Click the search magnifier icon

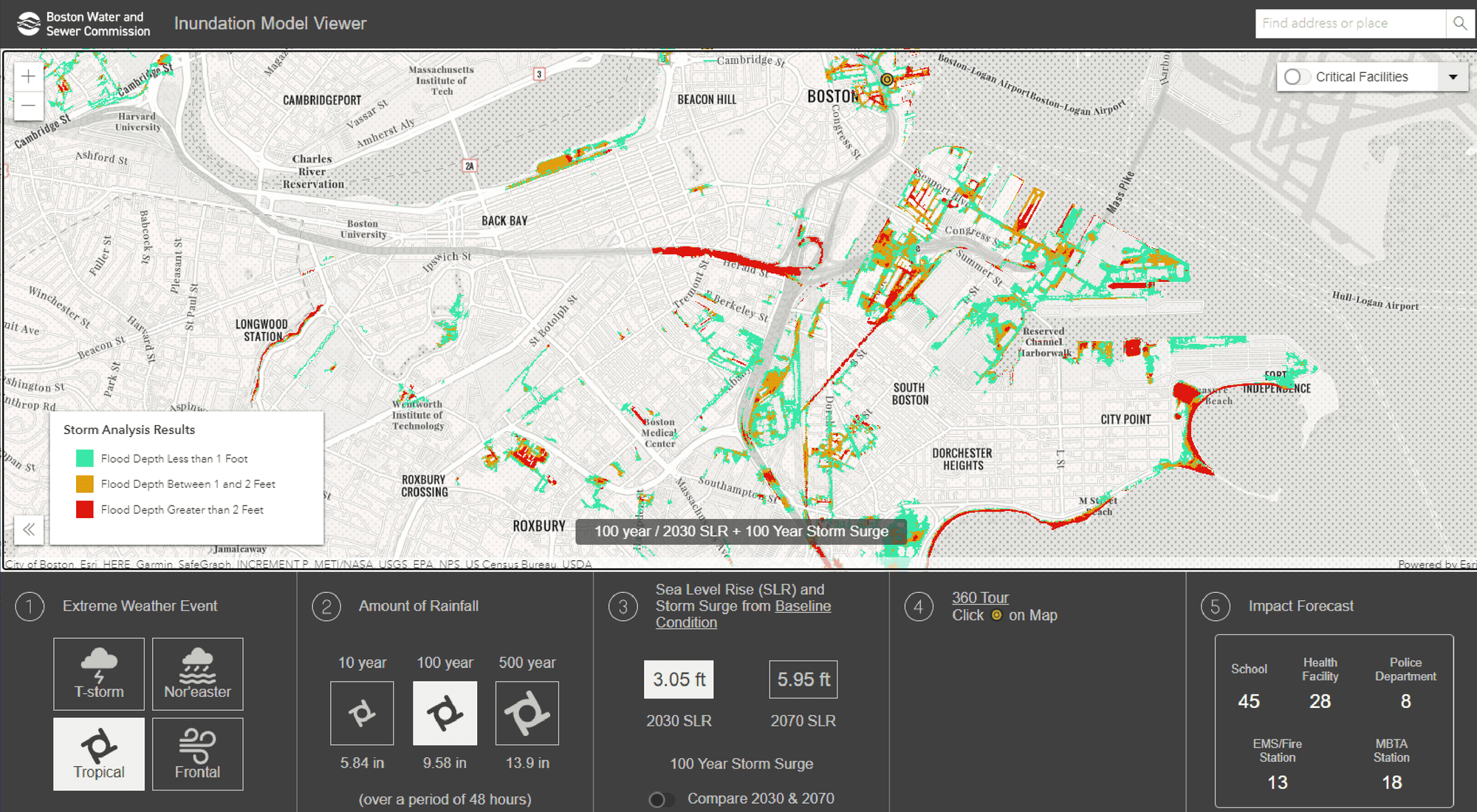click(1459, 24)
